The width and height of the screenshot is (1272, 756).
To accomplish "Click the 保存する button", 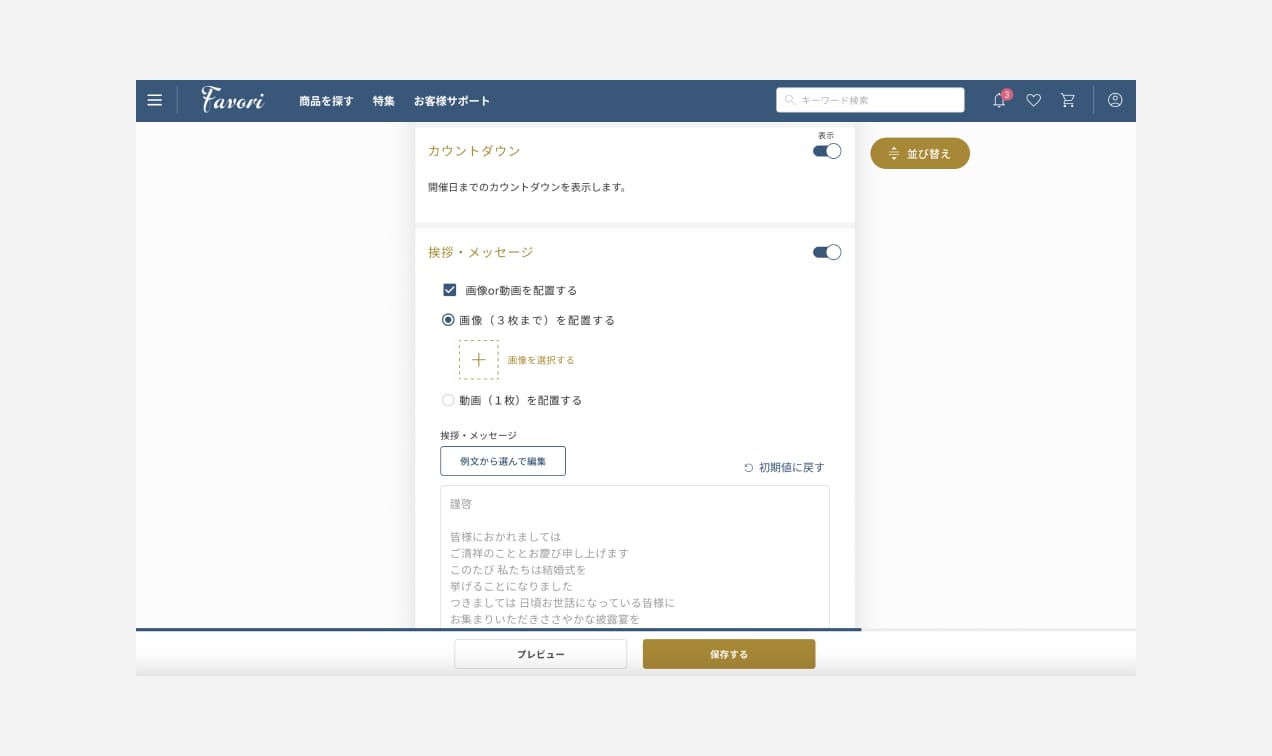I will point(729,654).
